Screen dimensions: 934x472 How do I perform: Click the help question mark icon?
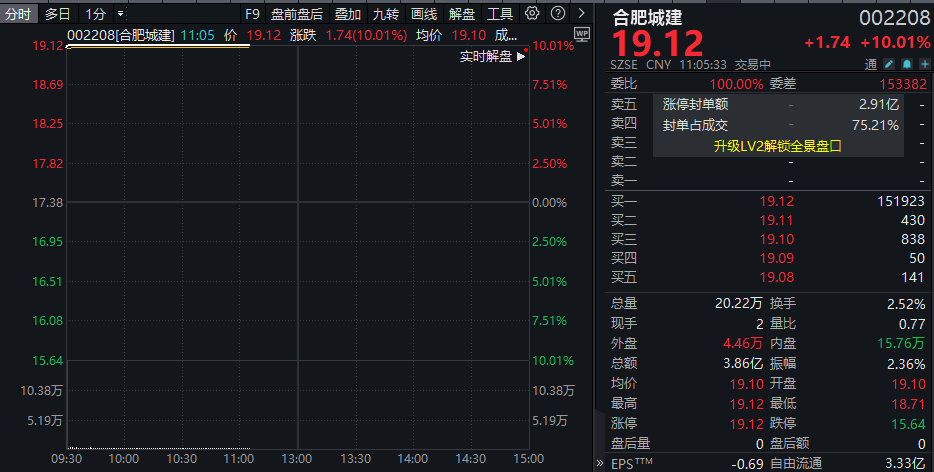click(x=558, y=13)
